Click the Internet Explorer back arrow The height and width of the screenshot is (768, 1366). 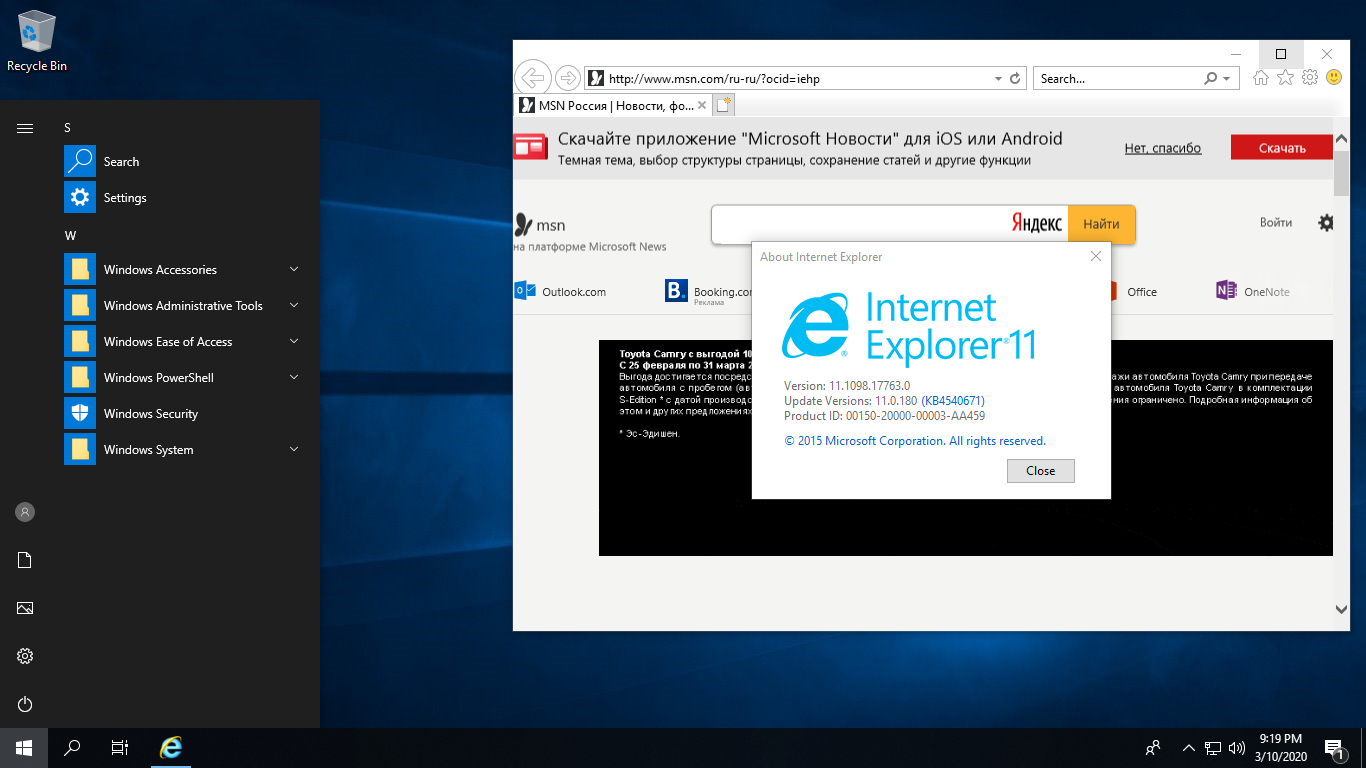pos(534,78)
